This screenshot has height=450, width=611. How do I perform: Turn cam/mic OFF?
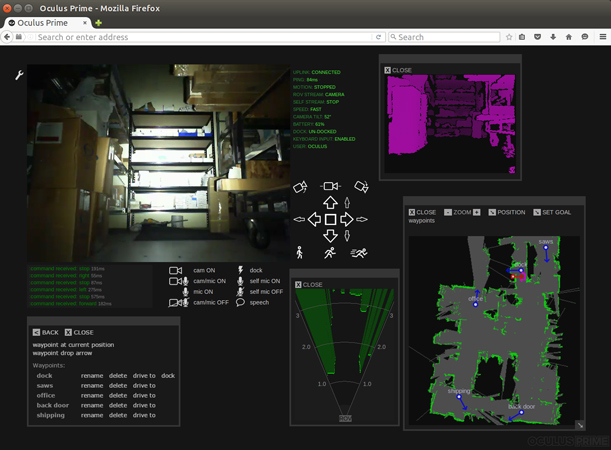[x=211, y=302]
